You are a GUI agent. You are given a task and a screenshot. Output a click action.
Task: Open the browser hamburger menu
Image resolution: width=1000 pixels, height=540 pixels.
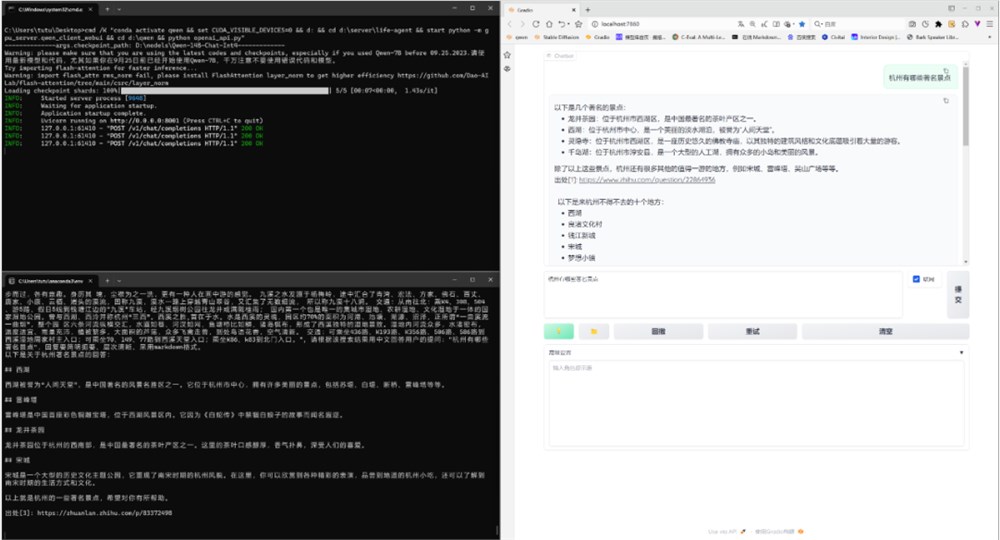tap(990, 24)
